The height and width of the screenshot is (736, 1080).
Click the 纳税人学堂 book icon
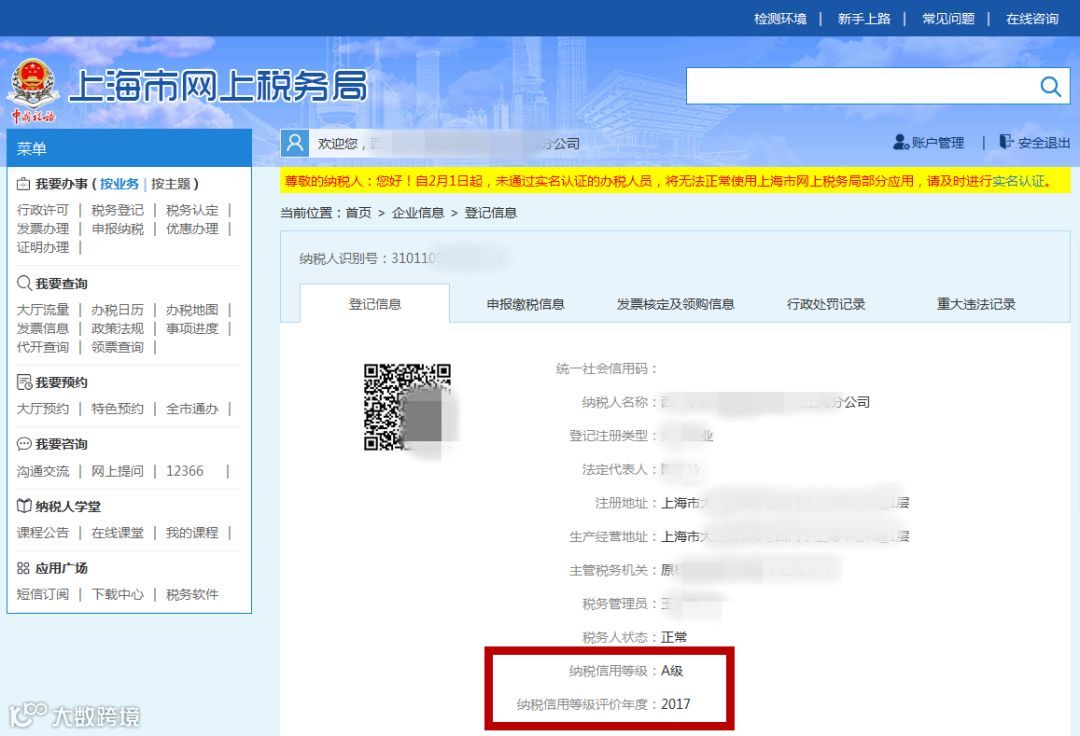click(x=24, y=506)
